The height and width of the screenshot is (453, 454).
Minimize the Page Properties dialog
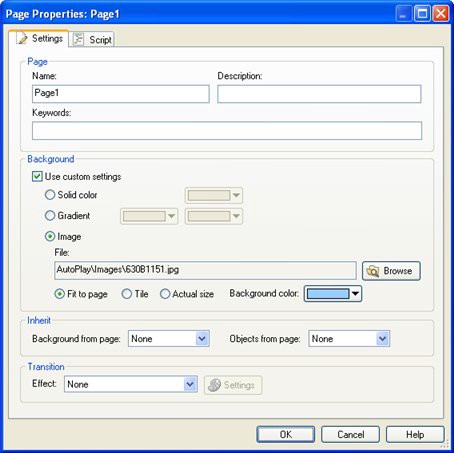404,14
